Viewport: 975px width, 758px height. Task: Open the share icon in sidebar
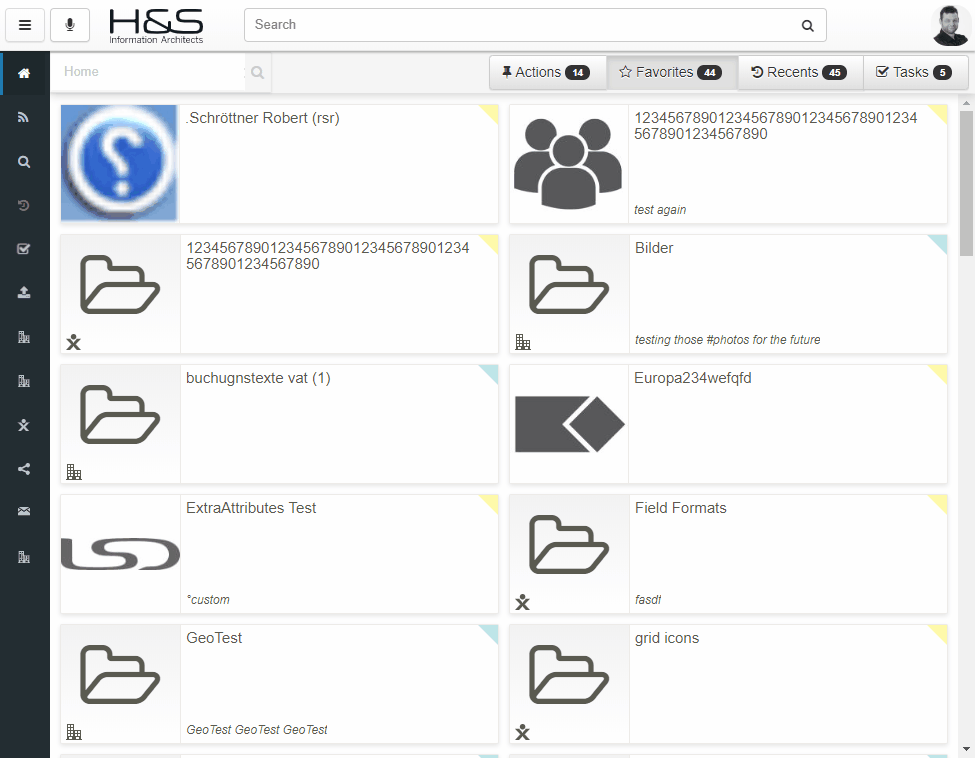[24, 468]
